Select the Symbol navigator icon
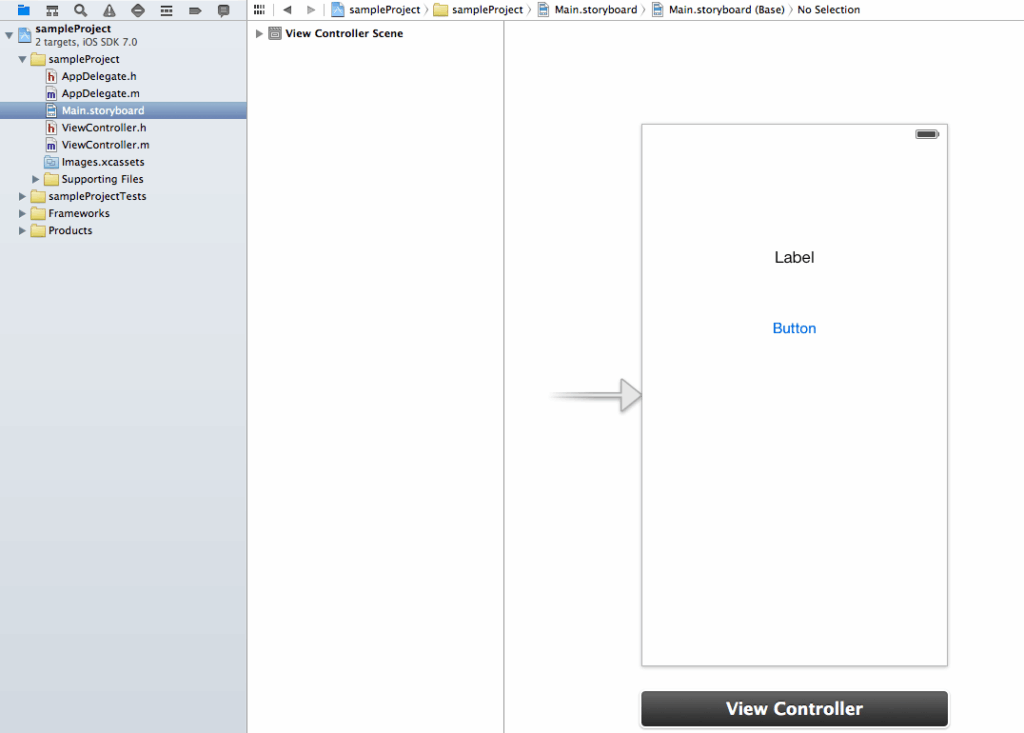Screen dimensions: 1024x733 pos(52,10)
